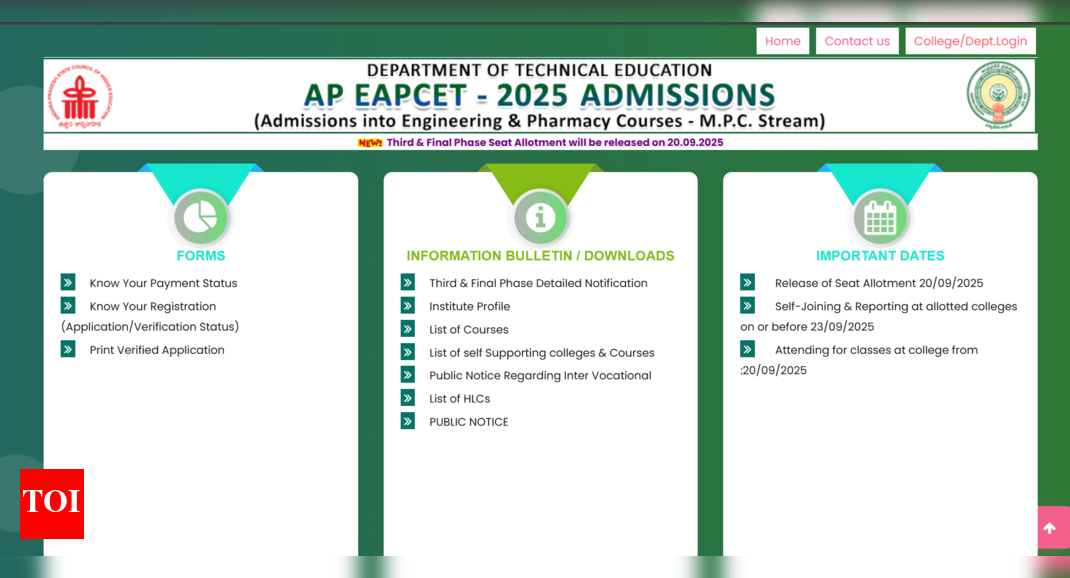Click arrow icon beside PUBLIC NOTICE
This screenshot has width=1070, height=578.
tap(407, 420)
